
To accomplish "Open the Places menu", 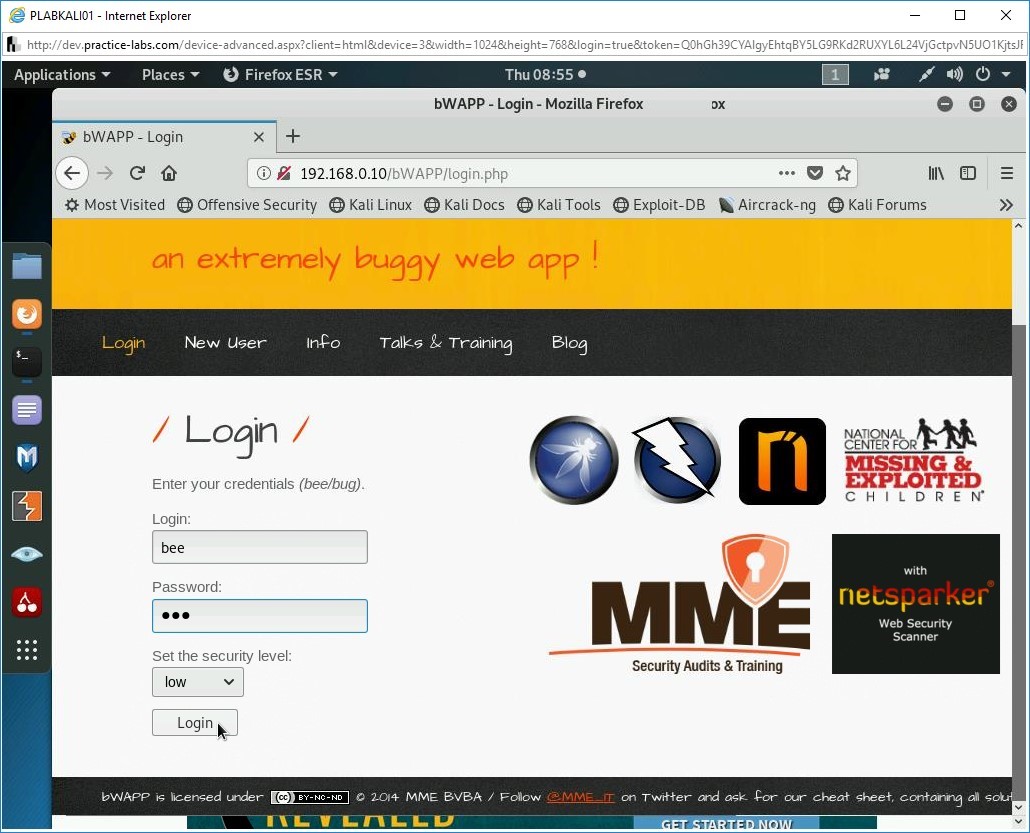I will (x=170, y=75).
